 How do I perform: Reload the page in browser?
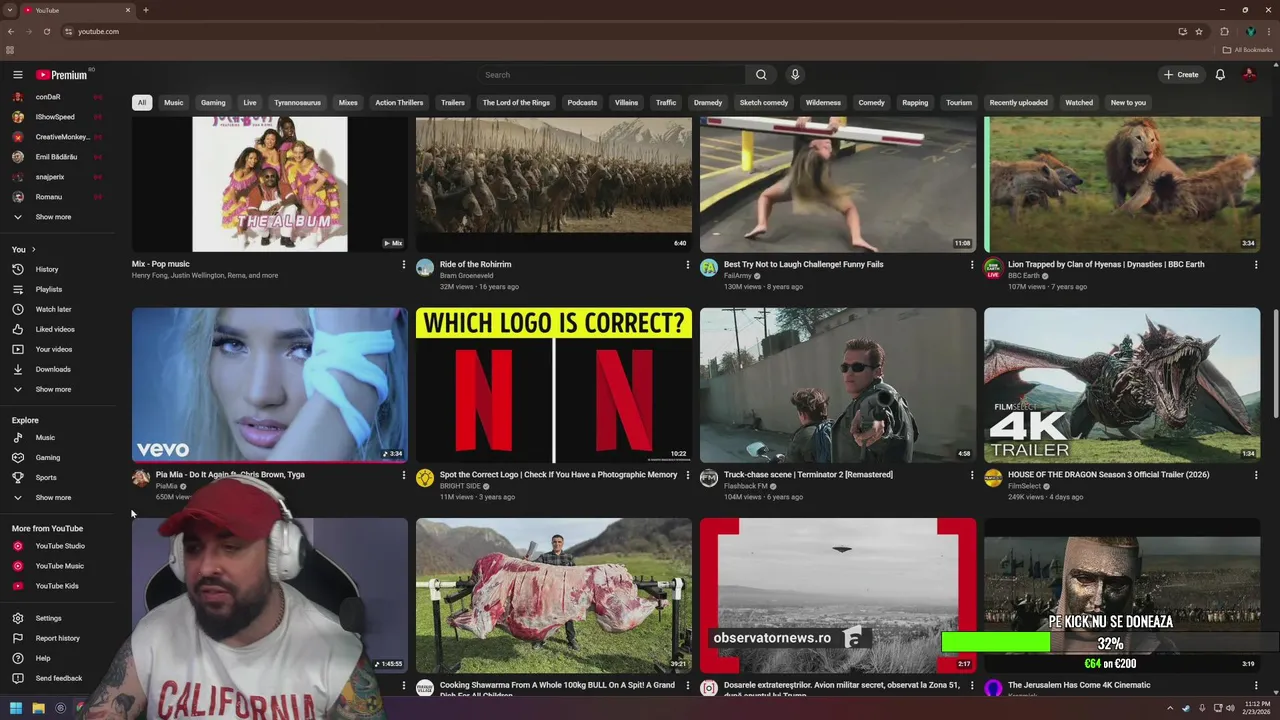click(46, 31)
